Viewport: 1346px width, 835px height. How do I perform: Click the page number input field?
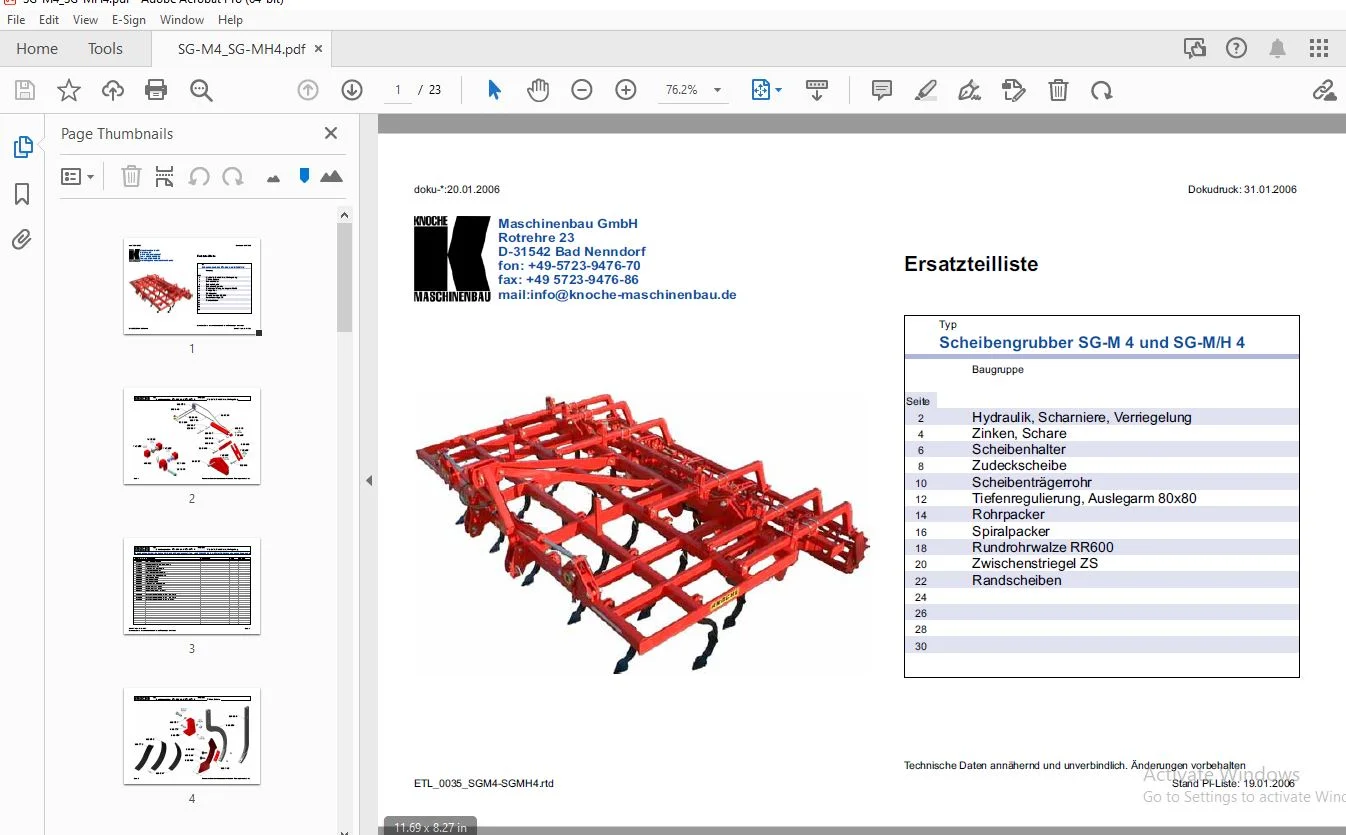click(x=397, y=90)
